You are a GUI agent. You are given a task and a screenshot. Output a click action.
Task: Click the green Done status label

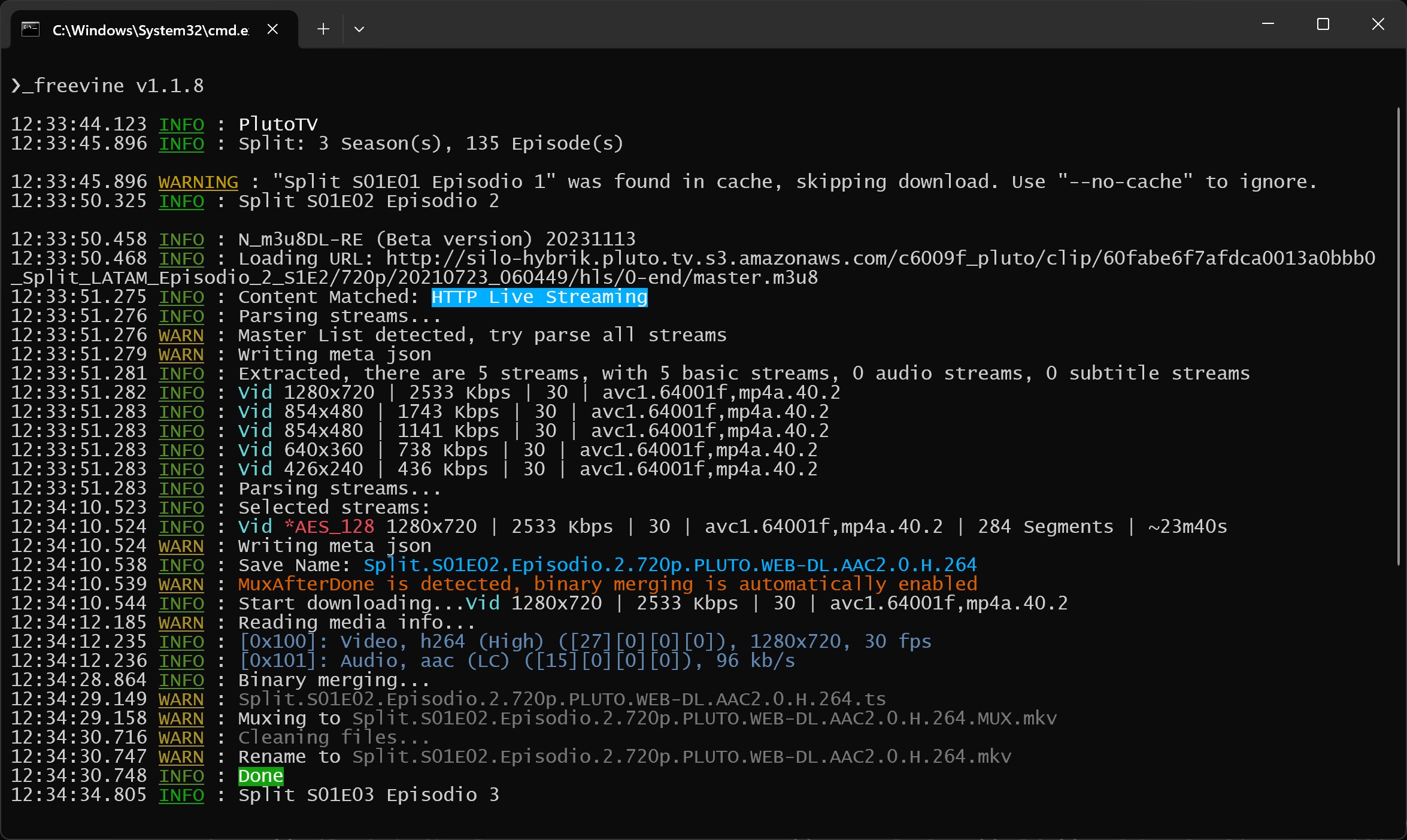click(260, 776)
